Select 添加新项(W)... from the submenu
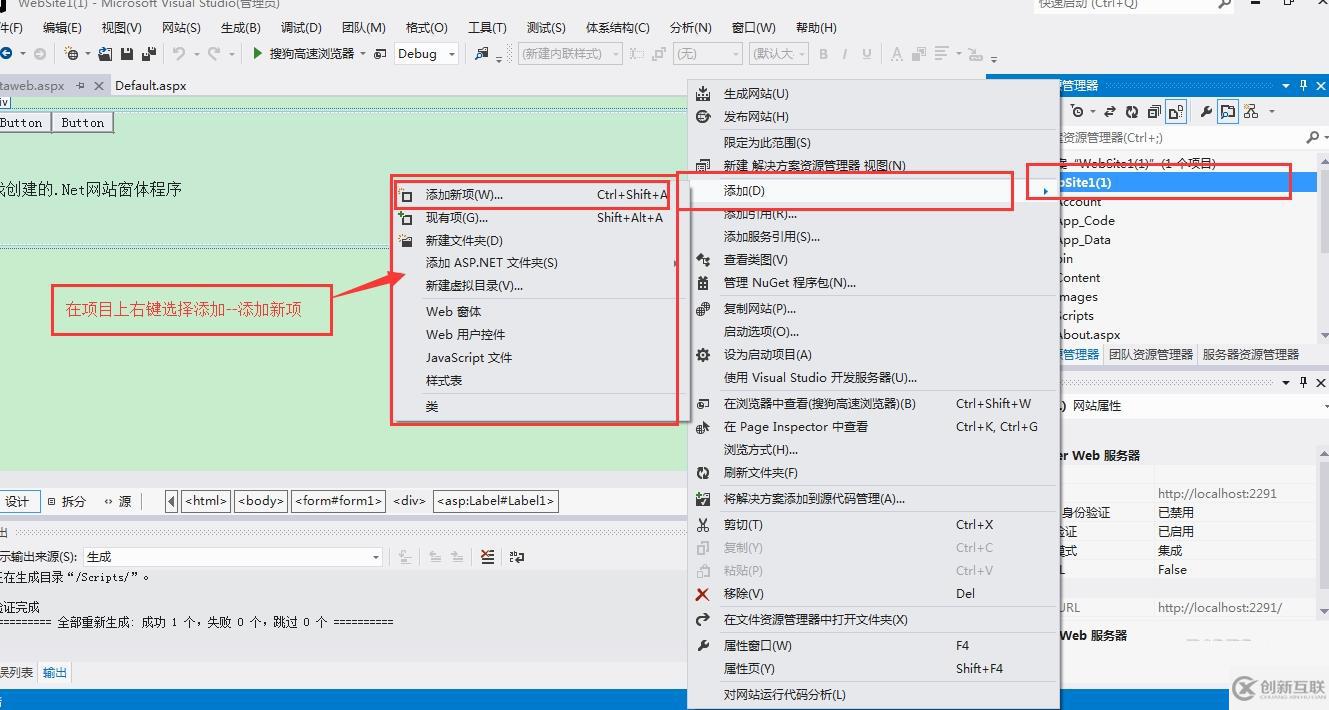Image resolution: width=1329 pixels, height=710 pixels. [532, 195]
